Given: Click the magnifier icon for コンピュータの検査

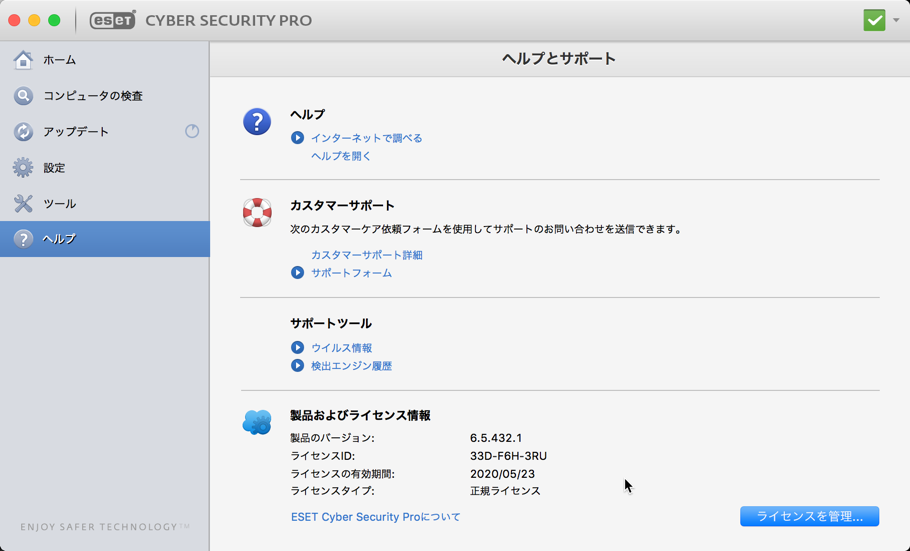Looking at the screenshot, I should coord(23,96).
